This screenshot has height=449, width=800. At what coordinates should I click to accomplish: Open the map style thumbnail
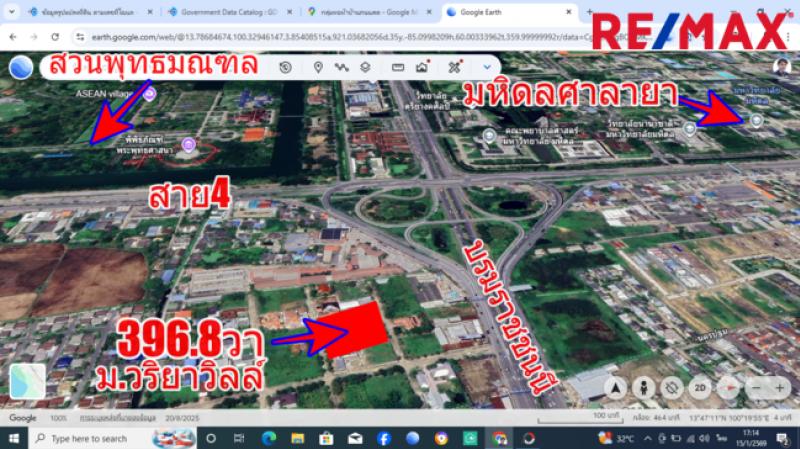pyautogui.click(x=28, y=381)
